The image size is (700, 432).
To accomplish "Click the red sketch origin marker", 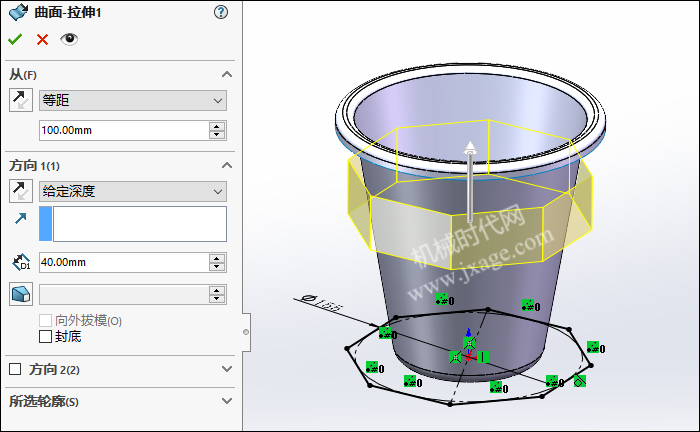I will coord(468,357).
